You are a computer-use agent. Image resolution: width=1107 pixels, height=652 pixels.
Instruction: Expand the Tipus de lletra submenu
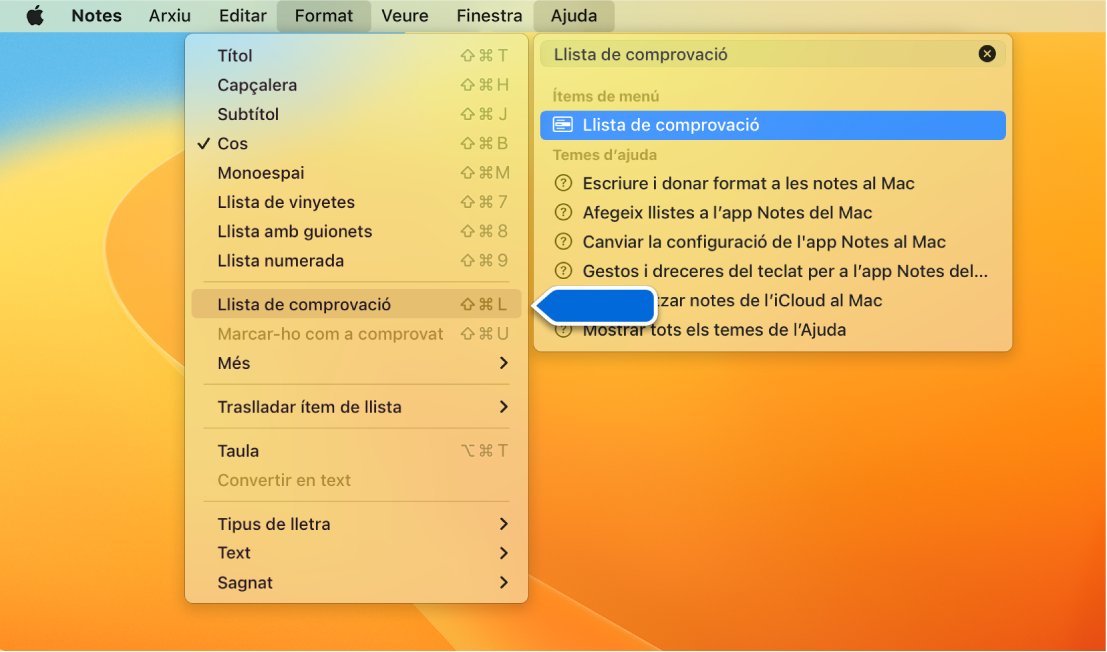[x=357, y=524]
